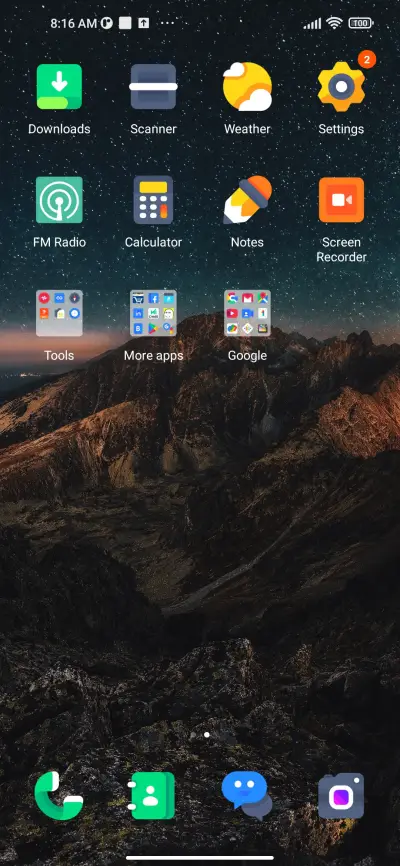Tap the round notification icon beside the clock
This screenshot has width=400, height=866.
107,23
